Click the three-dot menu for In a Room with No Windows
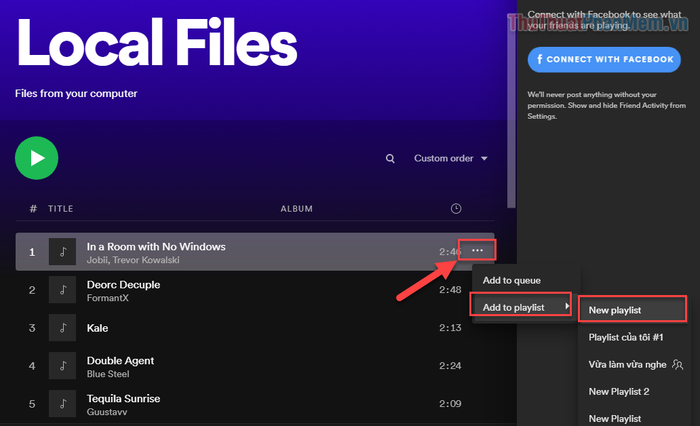 [477, 250]
